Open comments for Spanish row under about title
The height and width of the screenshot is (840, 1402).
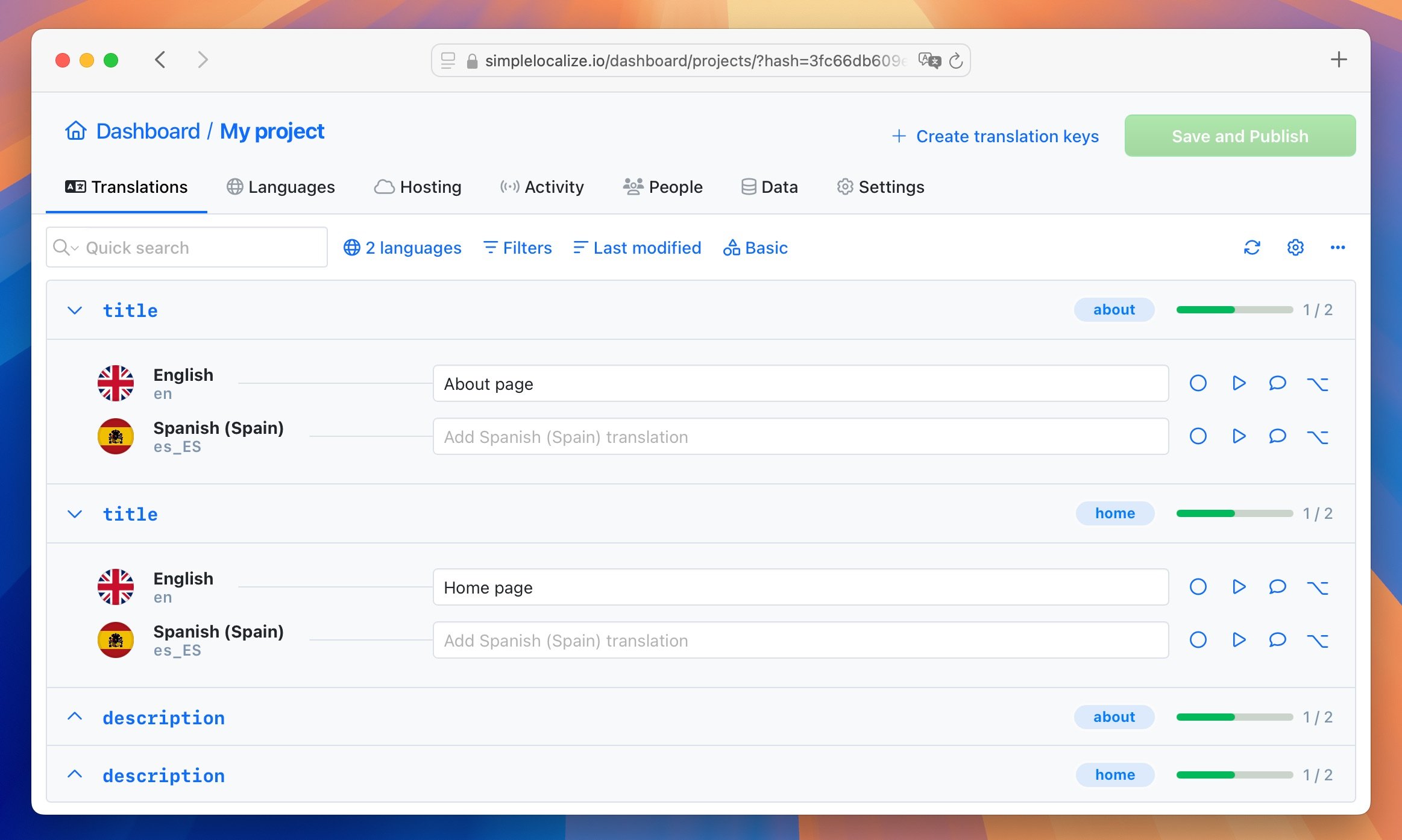1277,436
